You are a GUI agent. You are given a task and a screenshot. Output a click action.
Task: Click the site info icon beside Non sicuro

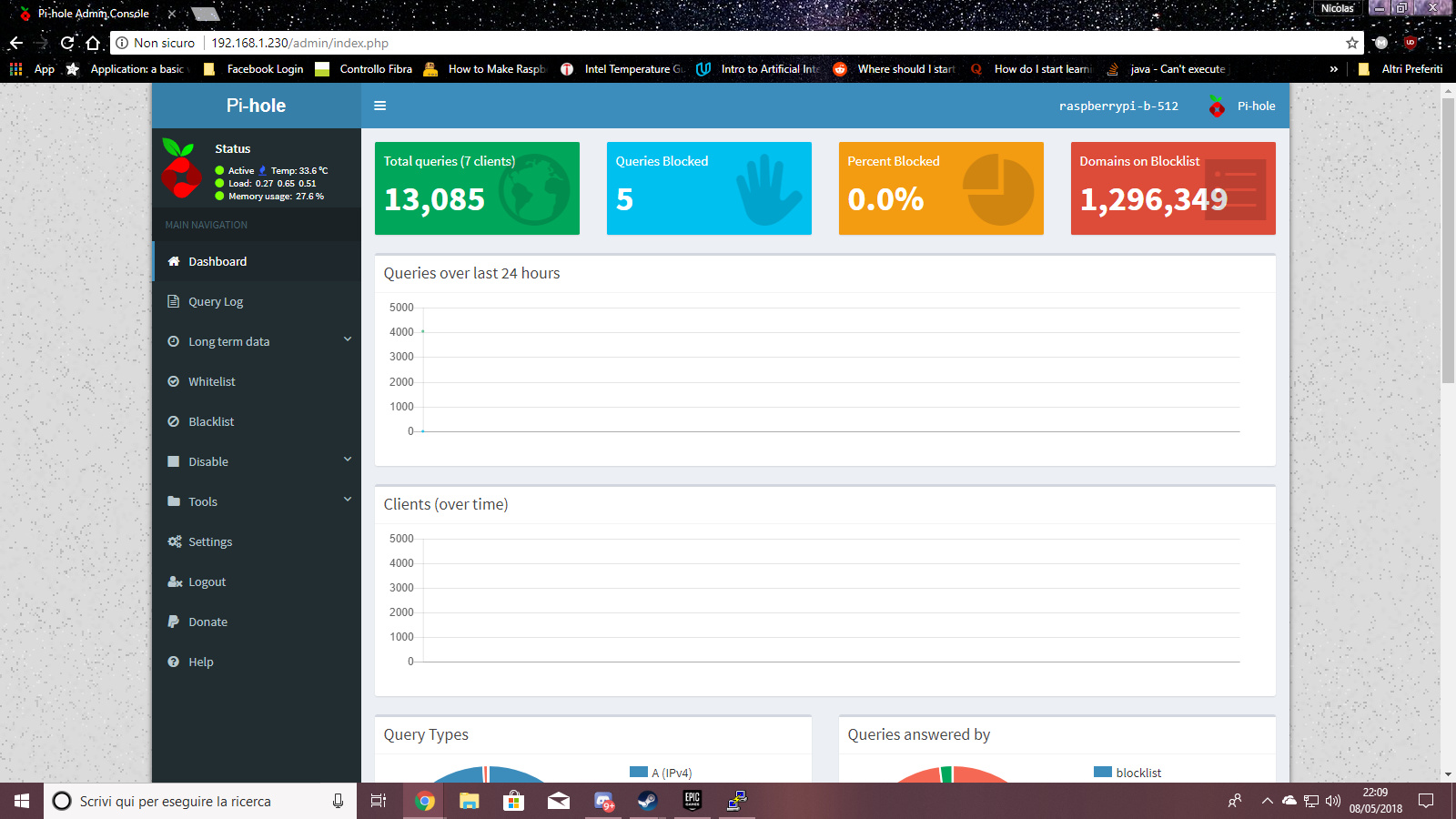click(x=122, y=43)
